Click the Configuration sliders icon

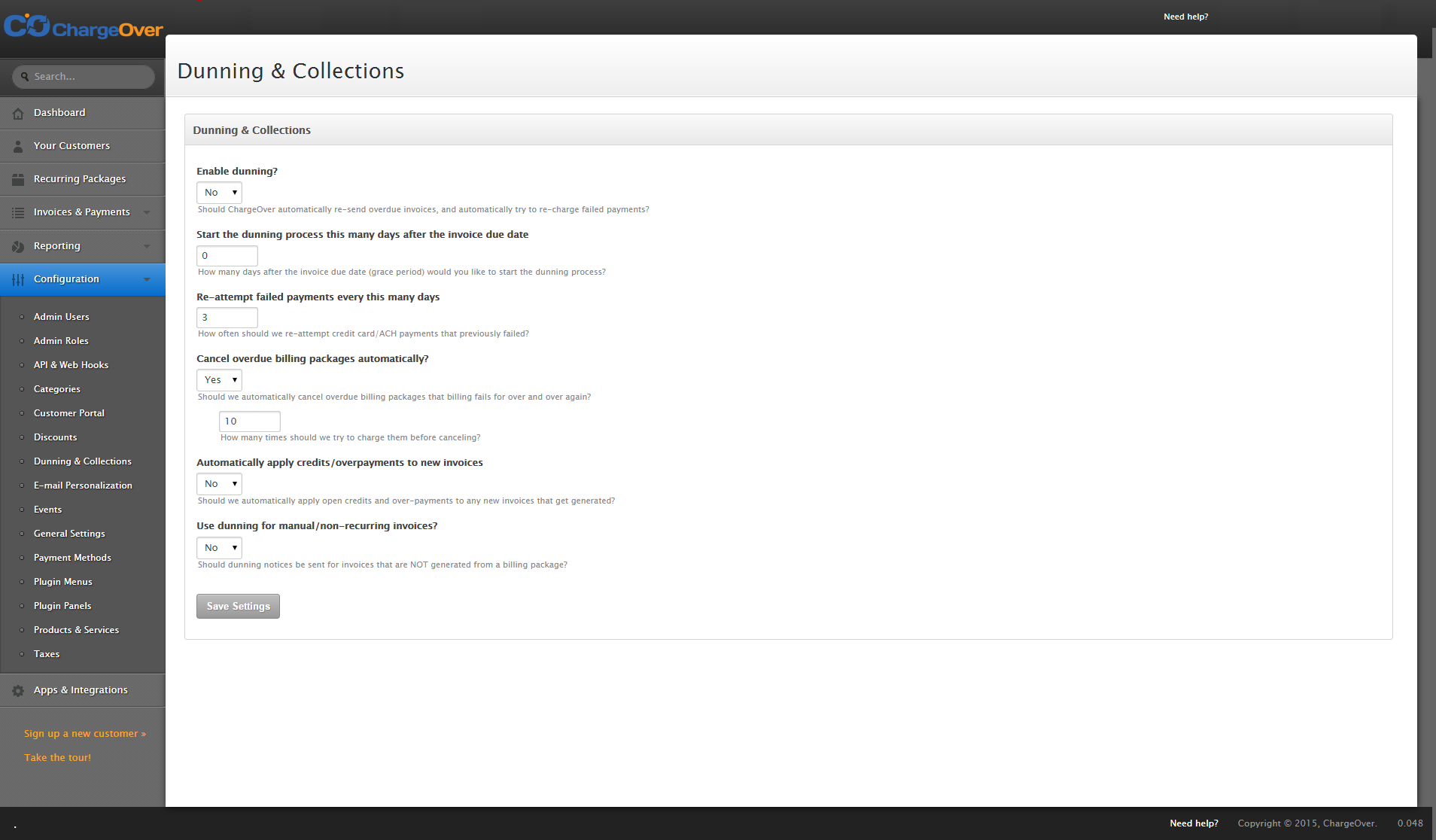pos(18,280)
